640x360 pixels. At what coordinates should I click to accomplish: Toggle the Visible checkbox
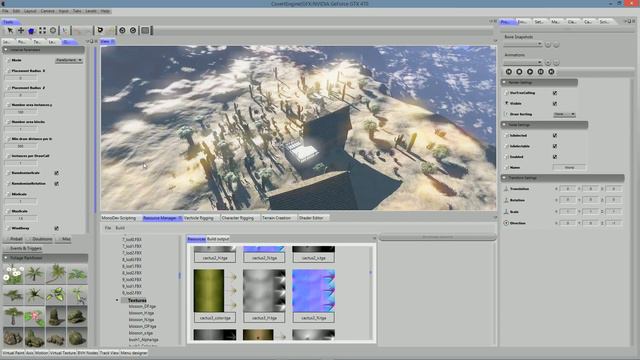(555, 104)
